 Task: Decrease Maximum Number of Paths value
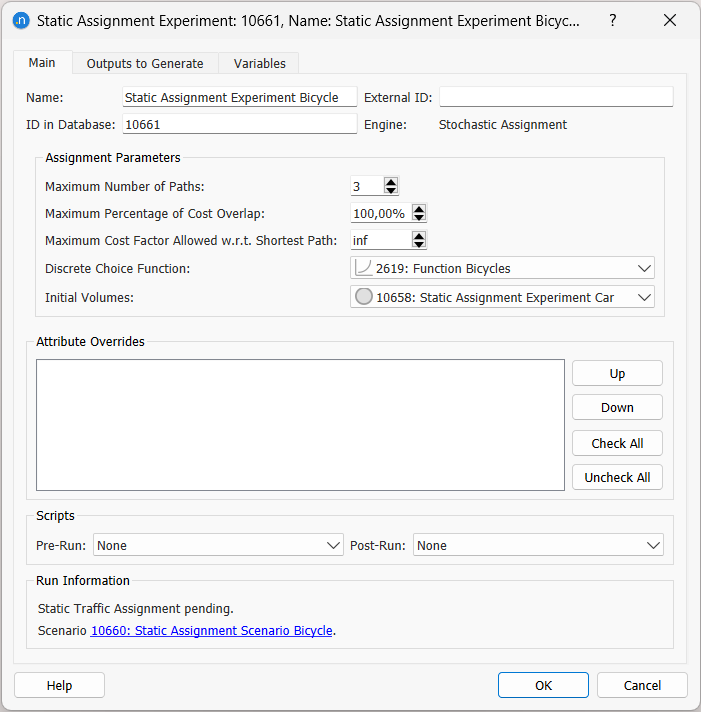pos(391,190)
